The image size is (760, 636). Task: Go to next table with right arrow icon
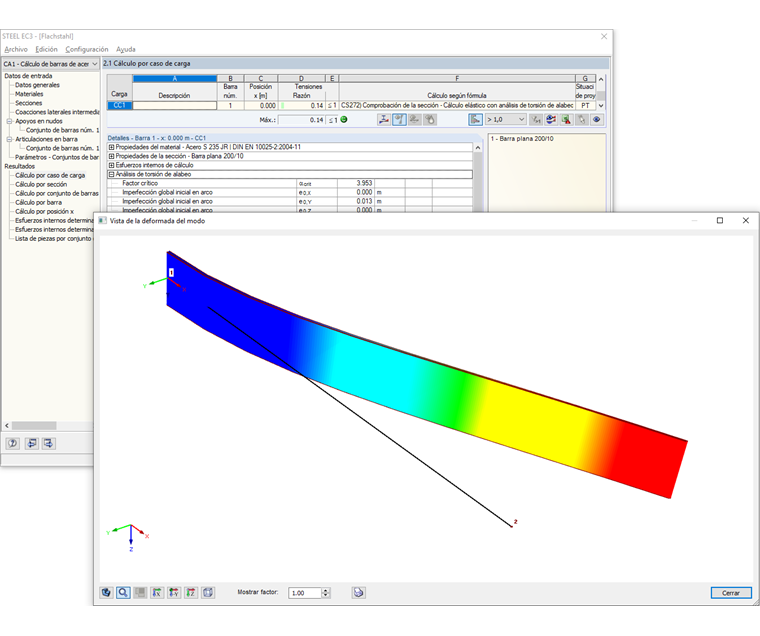coord(48,443)
